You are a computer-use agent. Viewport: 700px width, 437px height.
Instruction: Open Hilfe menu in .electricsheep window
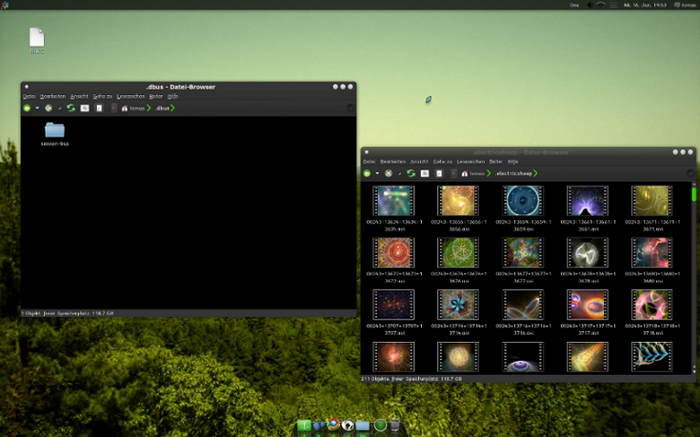click(x=513, y=162)
